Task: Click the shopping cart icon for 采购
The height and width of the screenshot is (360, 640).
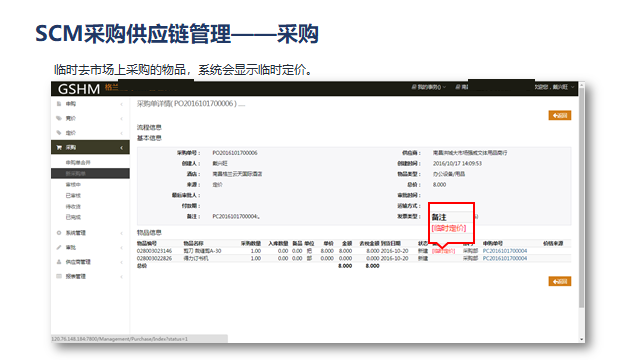Action: pos(59,147)
